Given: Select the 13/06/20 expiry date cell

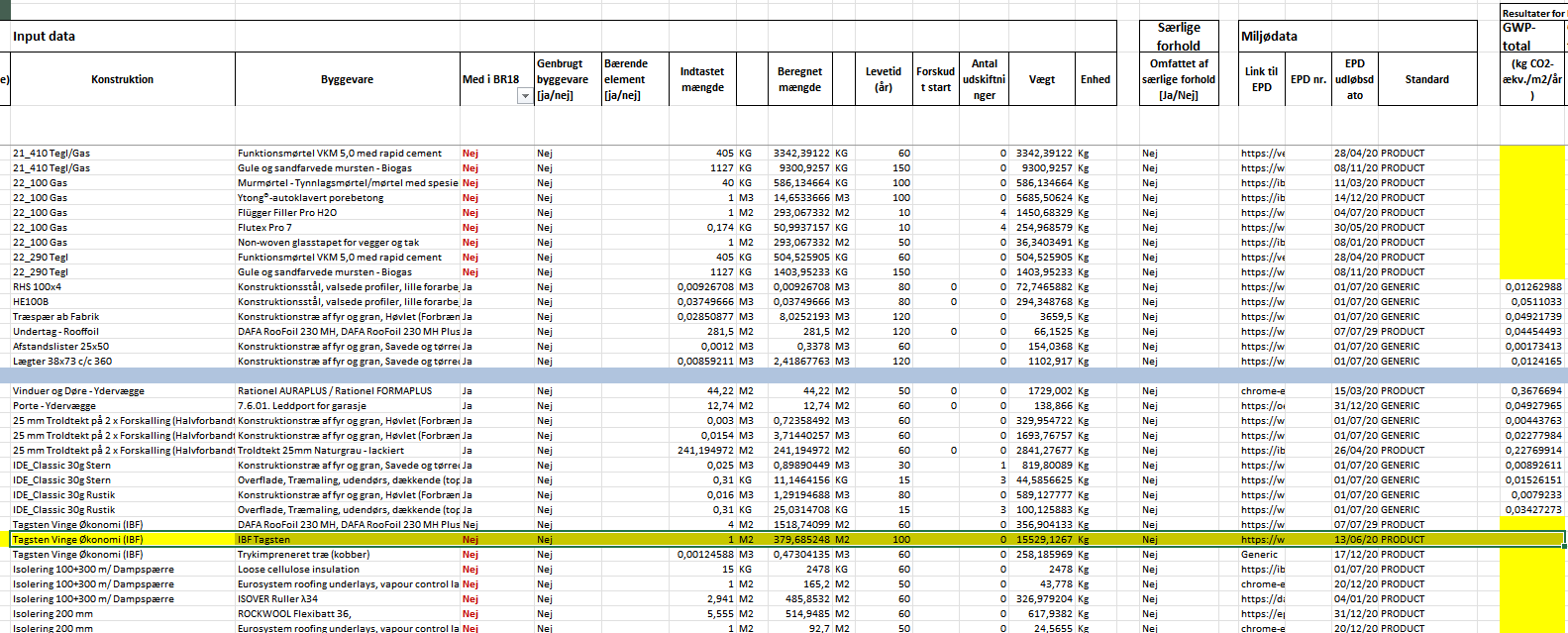Looking at the screenshot, I should pos(1354,540).
